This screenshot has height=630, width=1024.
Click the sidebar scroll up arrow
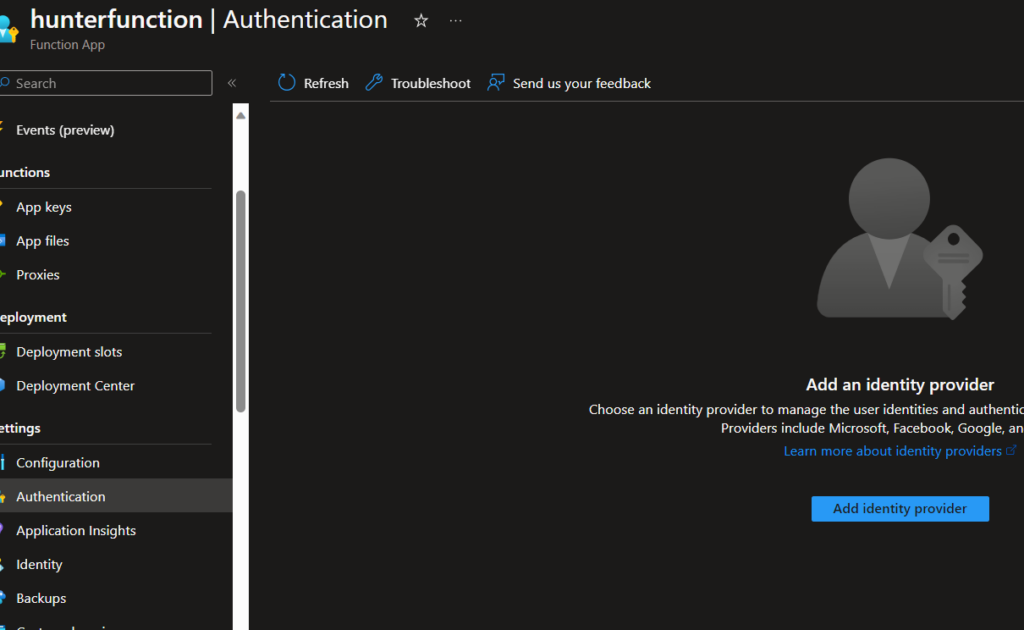pyautogui.click(x=240, y=116)
